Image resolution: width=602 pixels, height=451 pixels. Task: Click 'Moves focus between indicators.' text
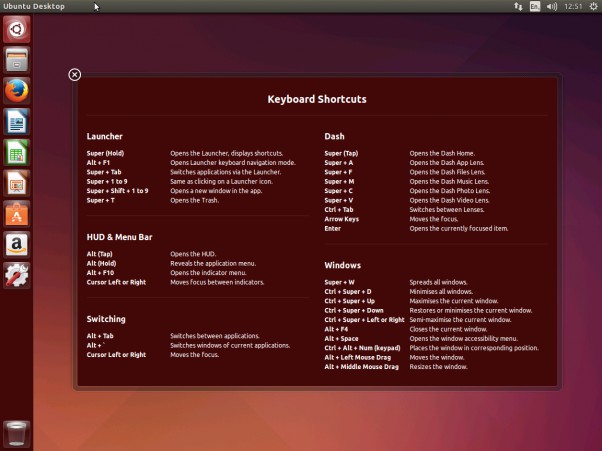click(x=217, y=282)
